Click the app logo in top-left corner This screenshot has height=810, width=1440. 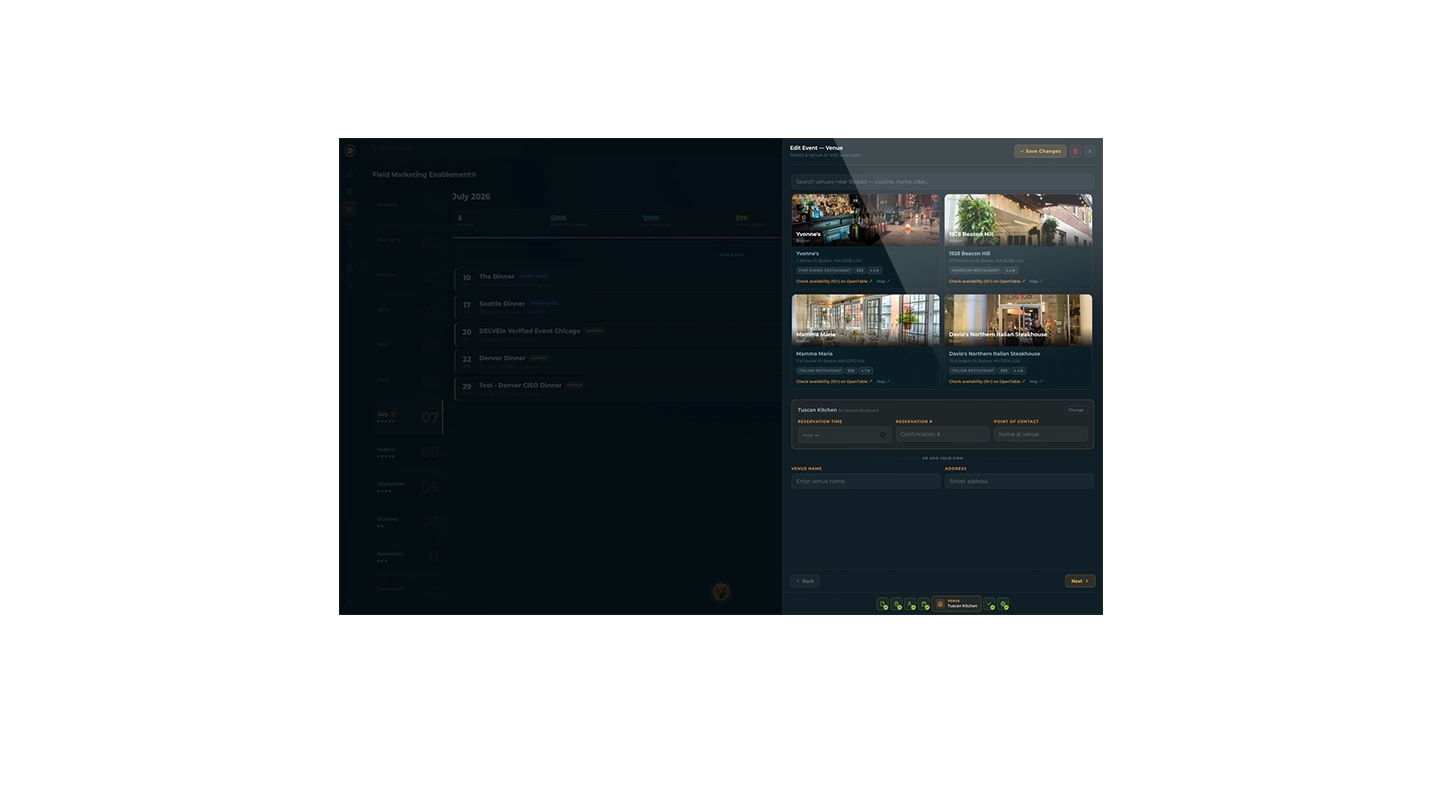coord(349,151)
